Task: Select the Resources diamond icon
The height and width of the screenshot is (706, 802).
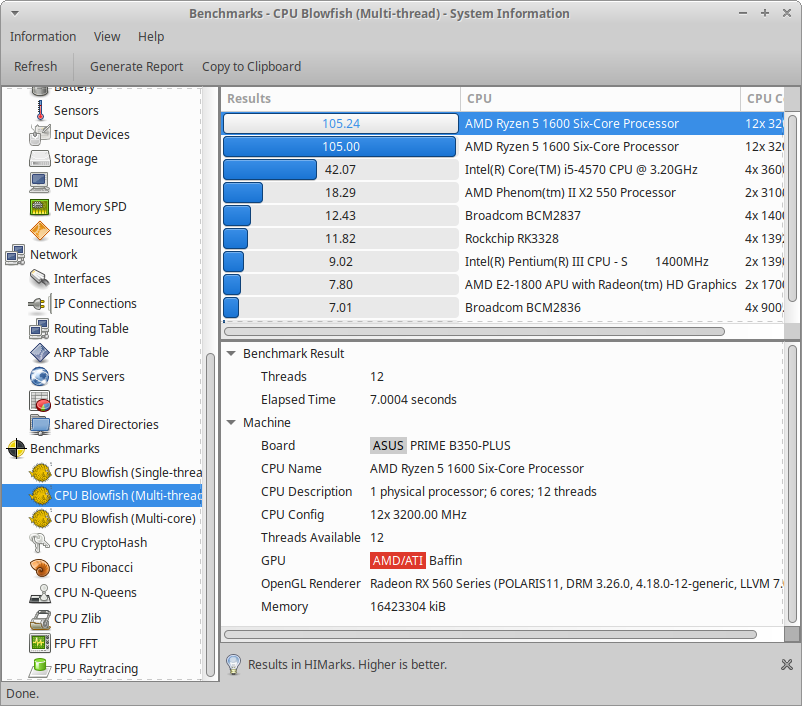Action: [x=39, y=231]
